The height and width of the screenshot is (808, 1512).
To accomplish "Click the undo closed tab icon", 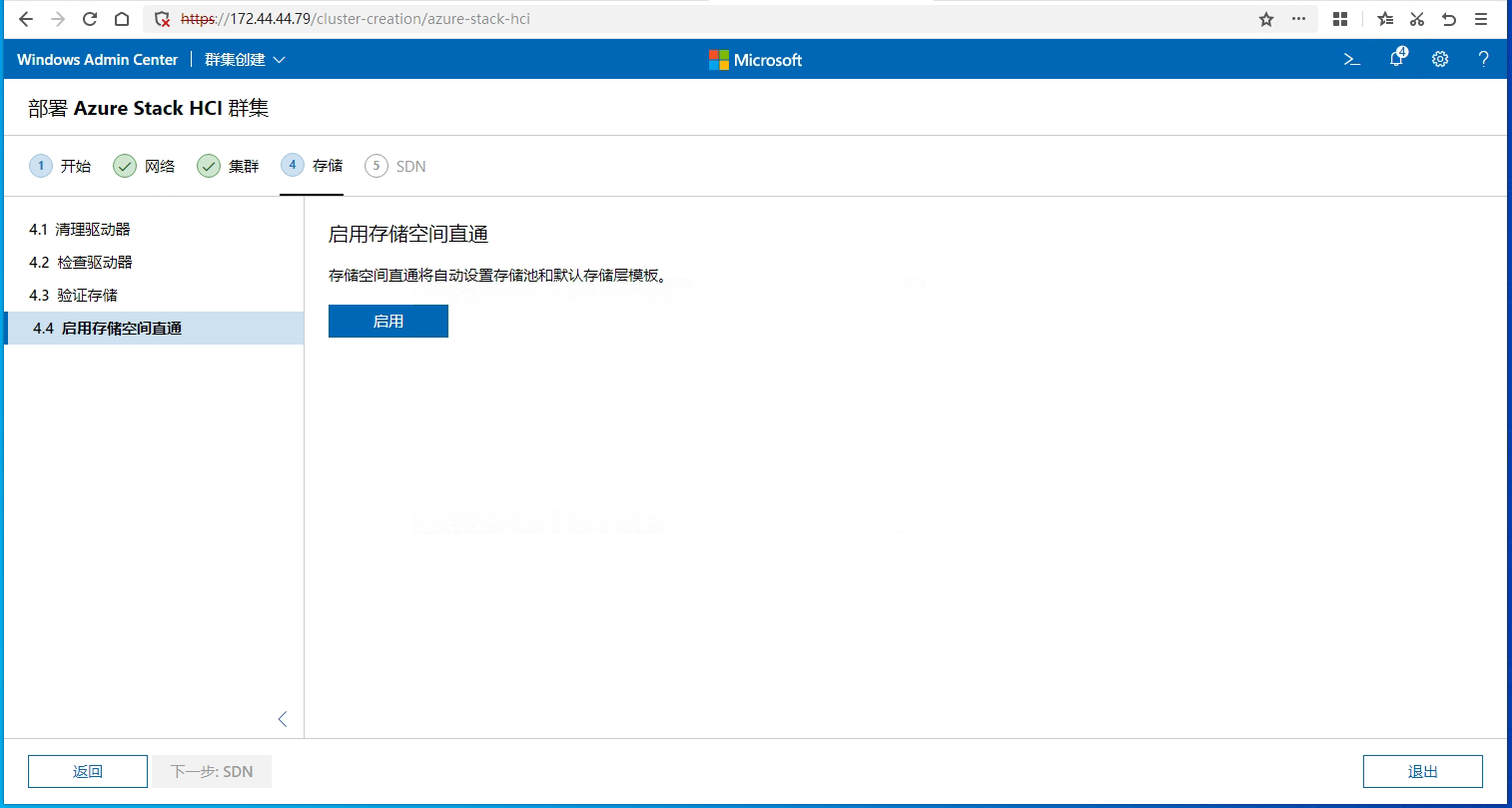I will tap(1449, 19).
